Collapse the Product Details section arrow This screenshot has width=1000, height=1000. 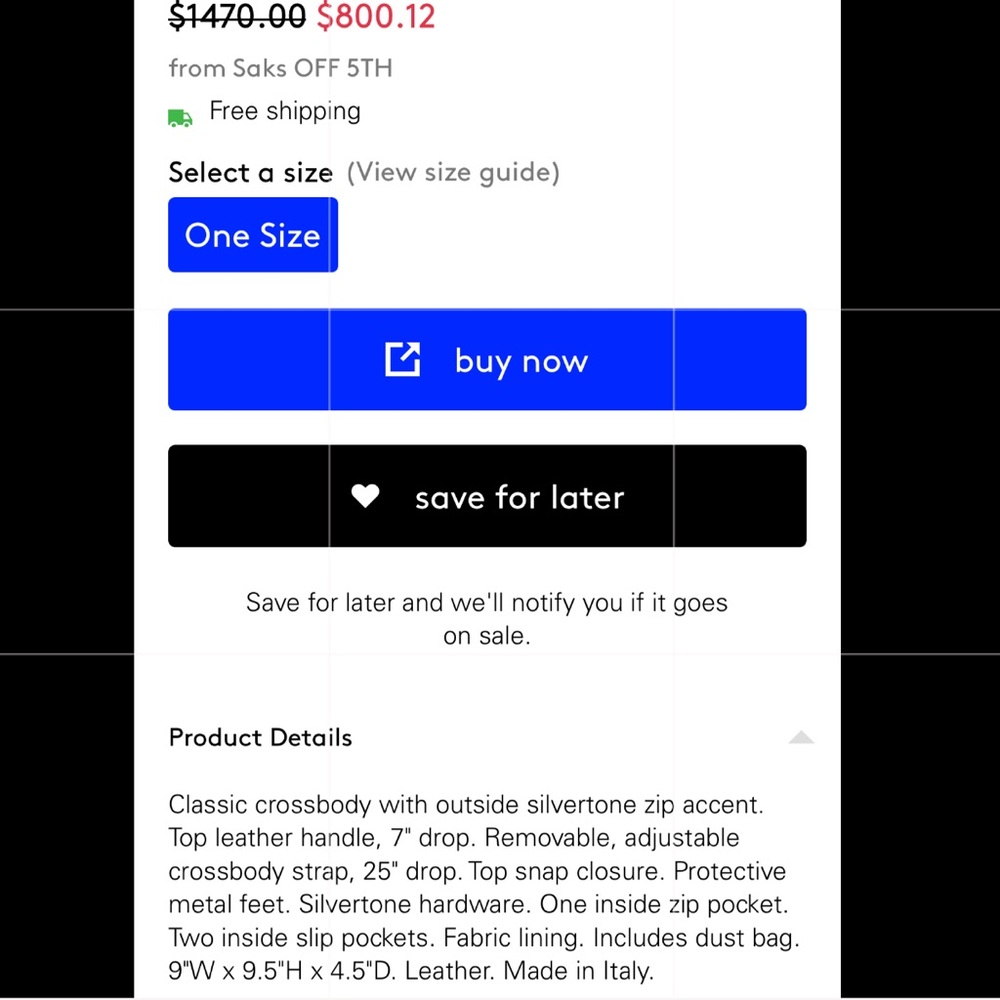[x=801, y=738]
